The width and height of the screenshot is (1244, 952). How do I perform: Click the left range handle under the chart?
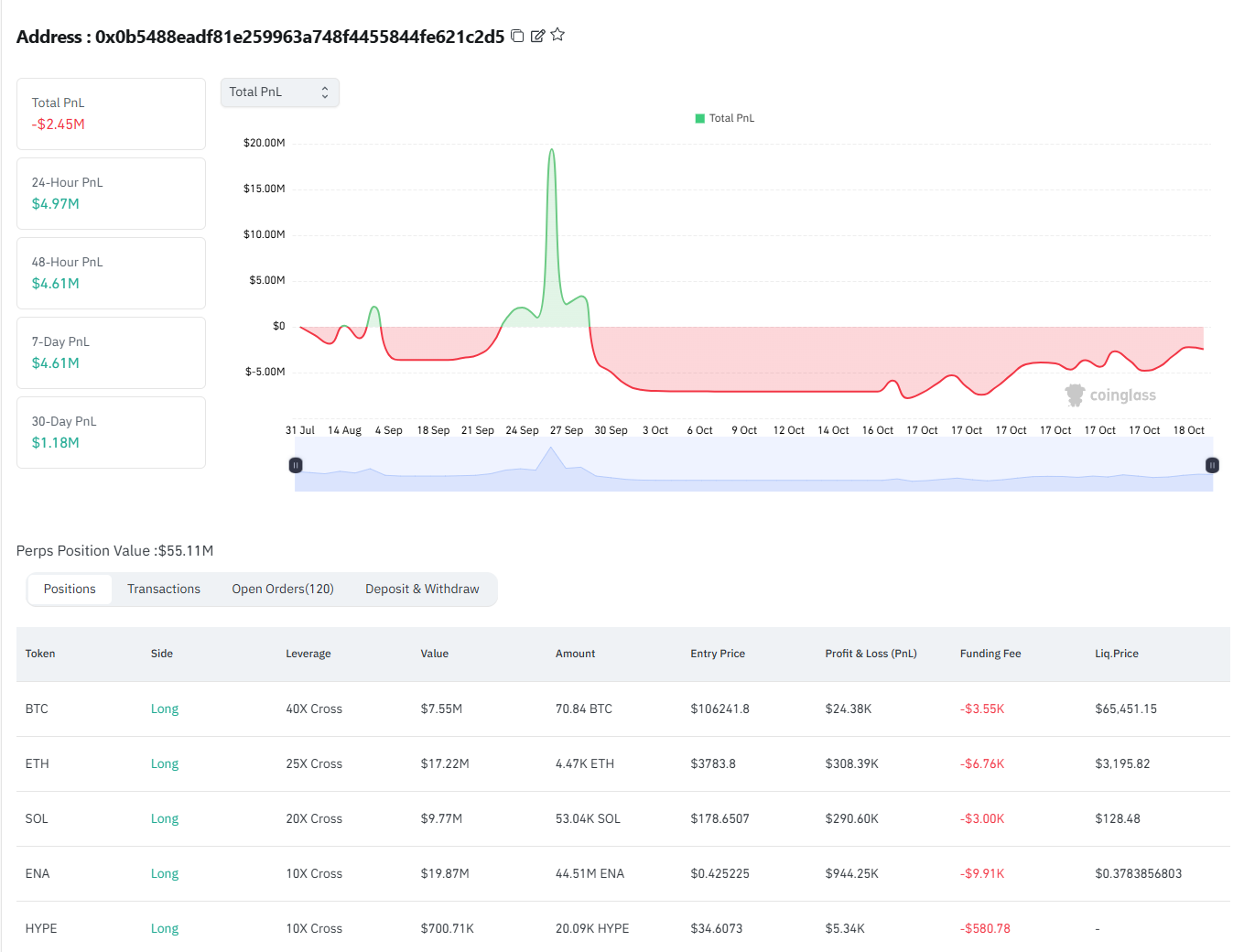click(296, 465)
